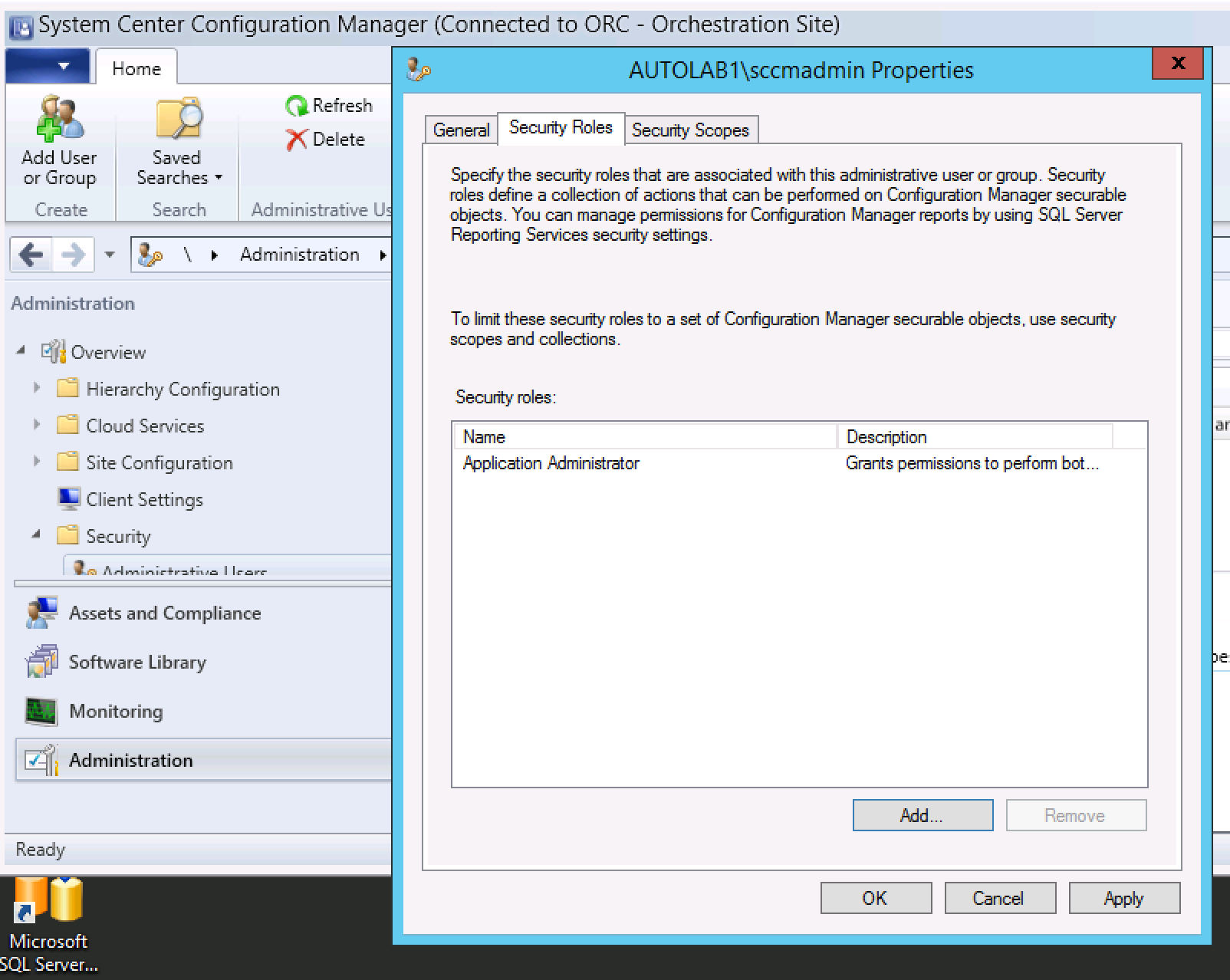Click the Add... button
The width and height of the screenshot is (1230, 980).
coord(922,815)
